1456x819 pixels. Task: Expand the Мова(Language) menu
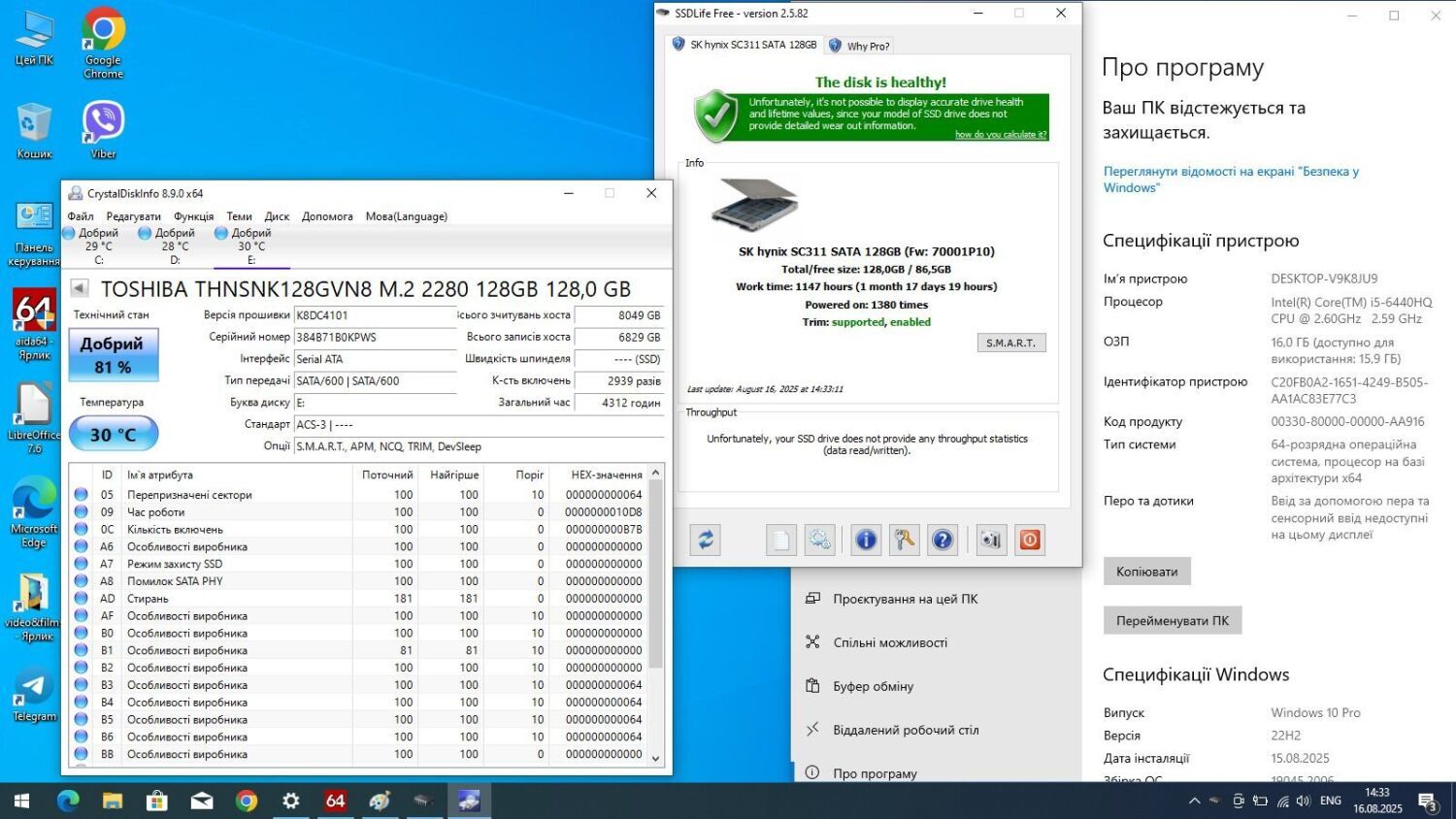406,216
